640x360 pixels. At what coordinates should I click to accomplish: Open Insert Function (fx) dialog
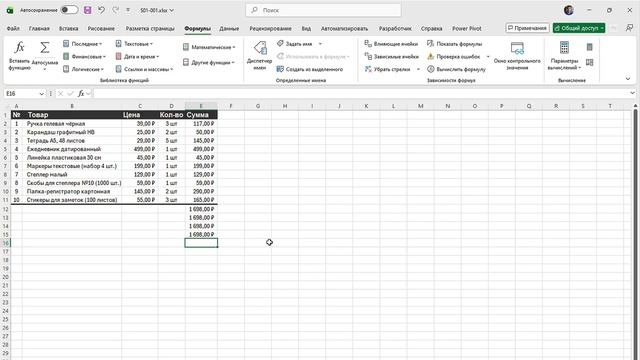pyautogui.click(x=19, y=56)
